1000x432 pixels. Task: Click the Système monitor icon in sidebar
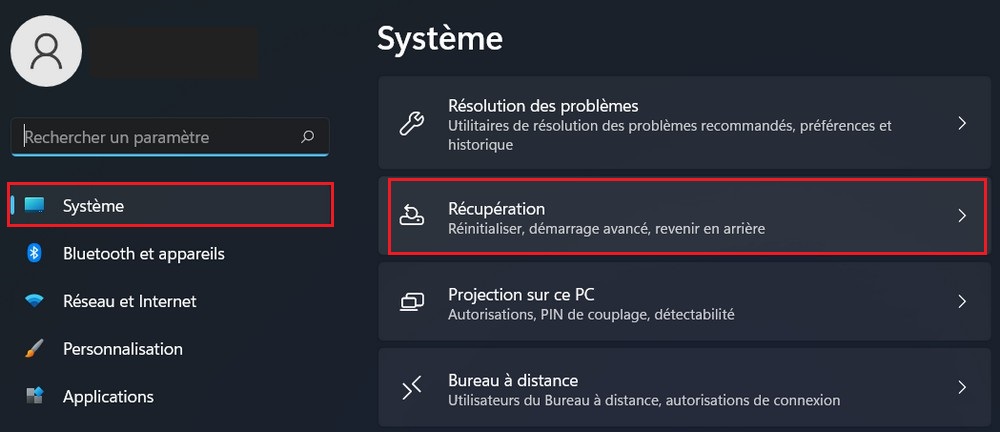pos(35,206)
